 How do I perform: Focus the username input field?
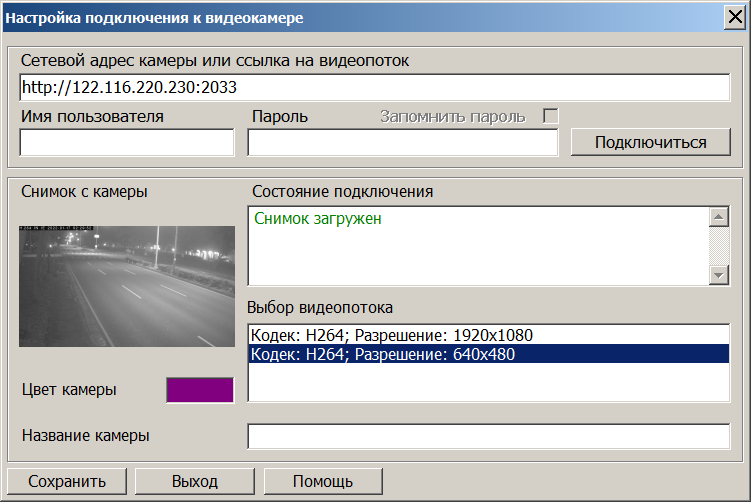(127, 142)
